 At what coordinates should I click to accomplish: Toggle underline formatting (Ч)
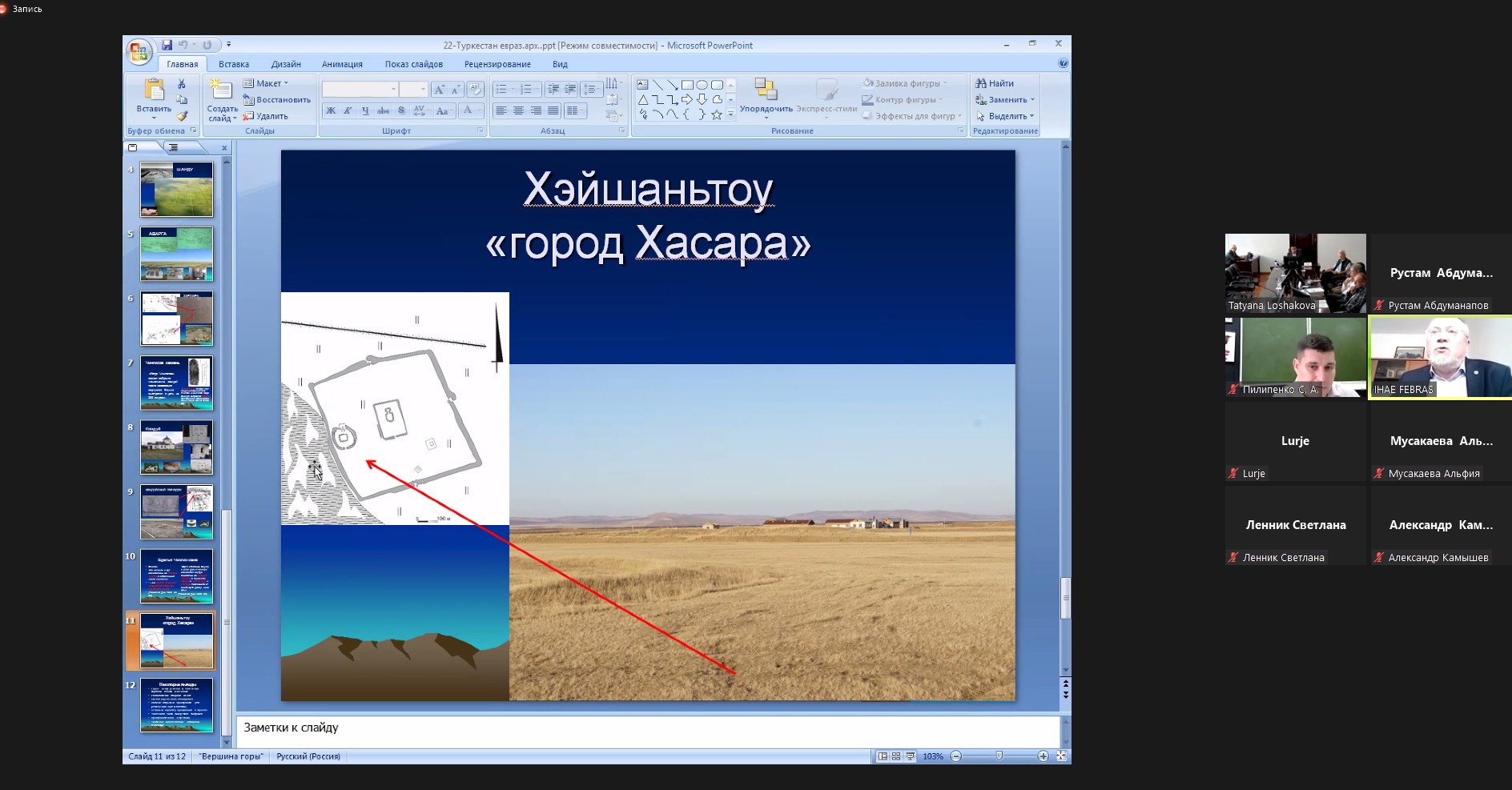(366, 110)
